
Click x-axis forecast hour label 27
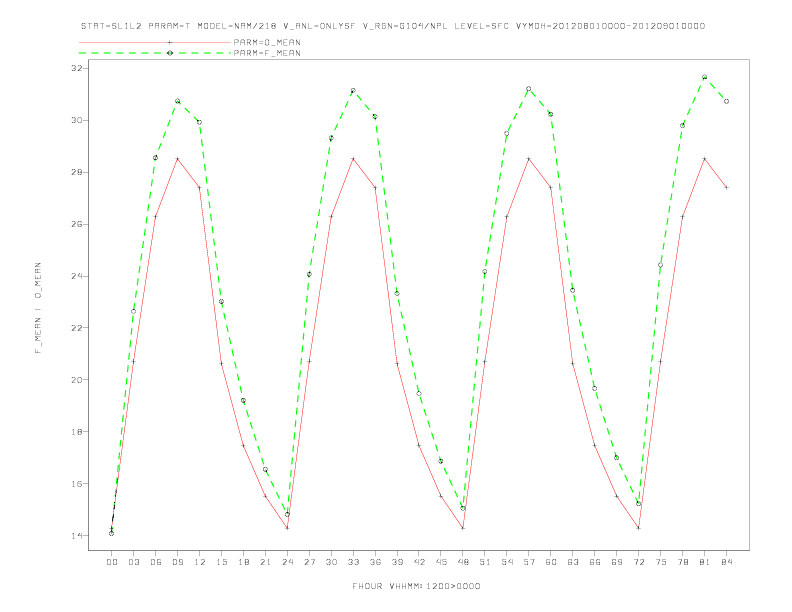click(309, 562)
